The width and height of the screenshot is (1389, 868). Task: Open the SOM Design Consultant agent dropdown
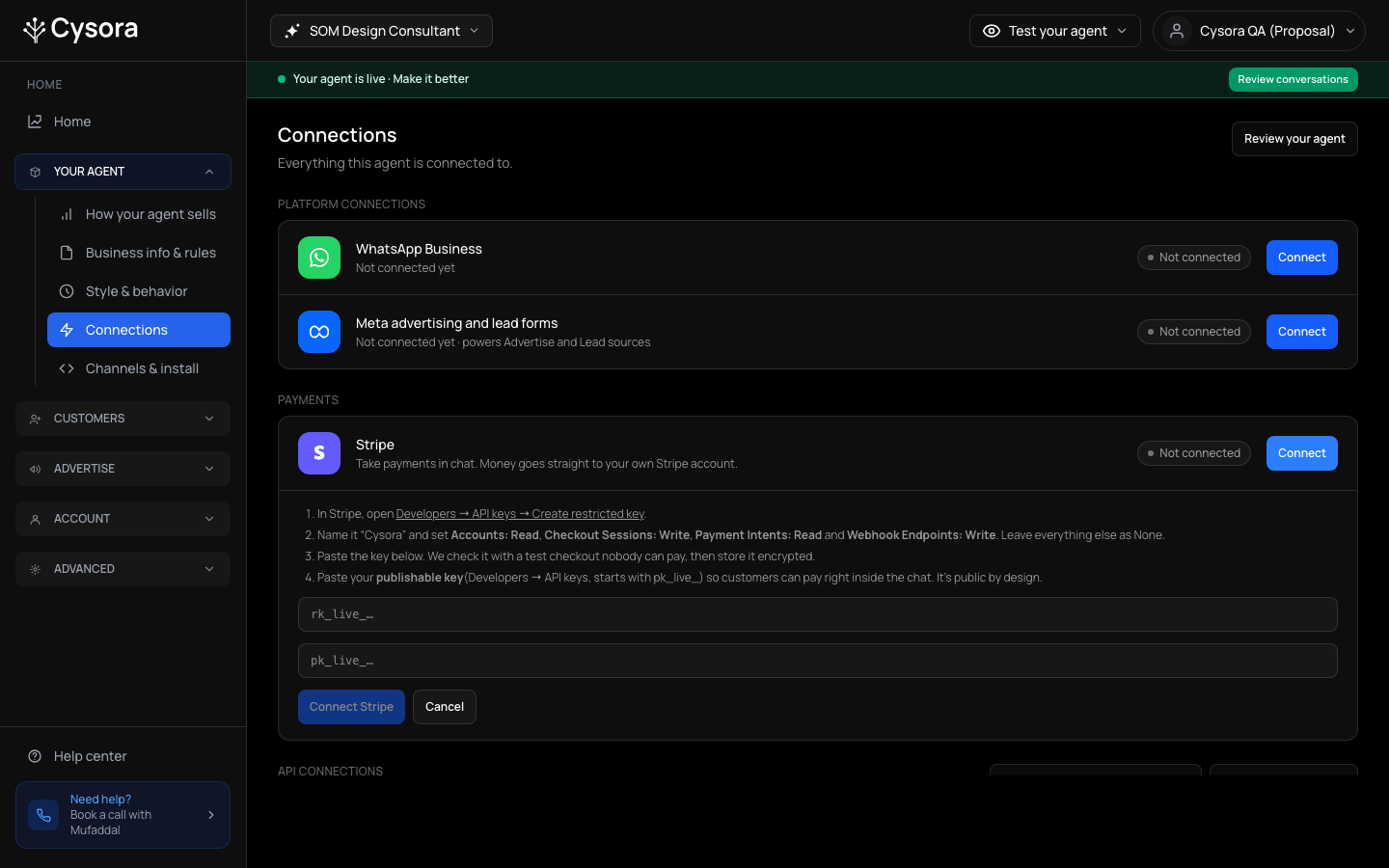click(x=381, y=31)
